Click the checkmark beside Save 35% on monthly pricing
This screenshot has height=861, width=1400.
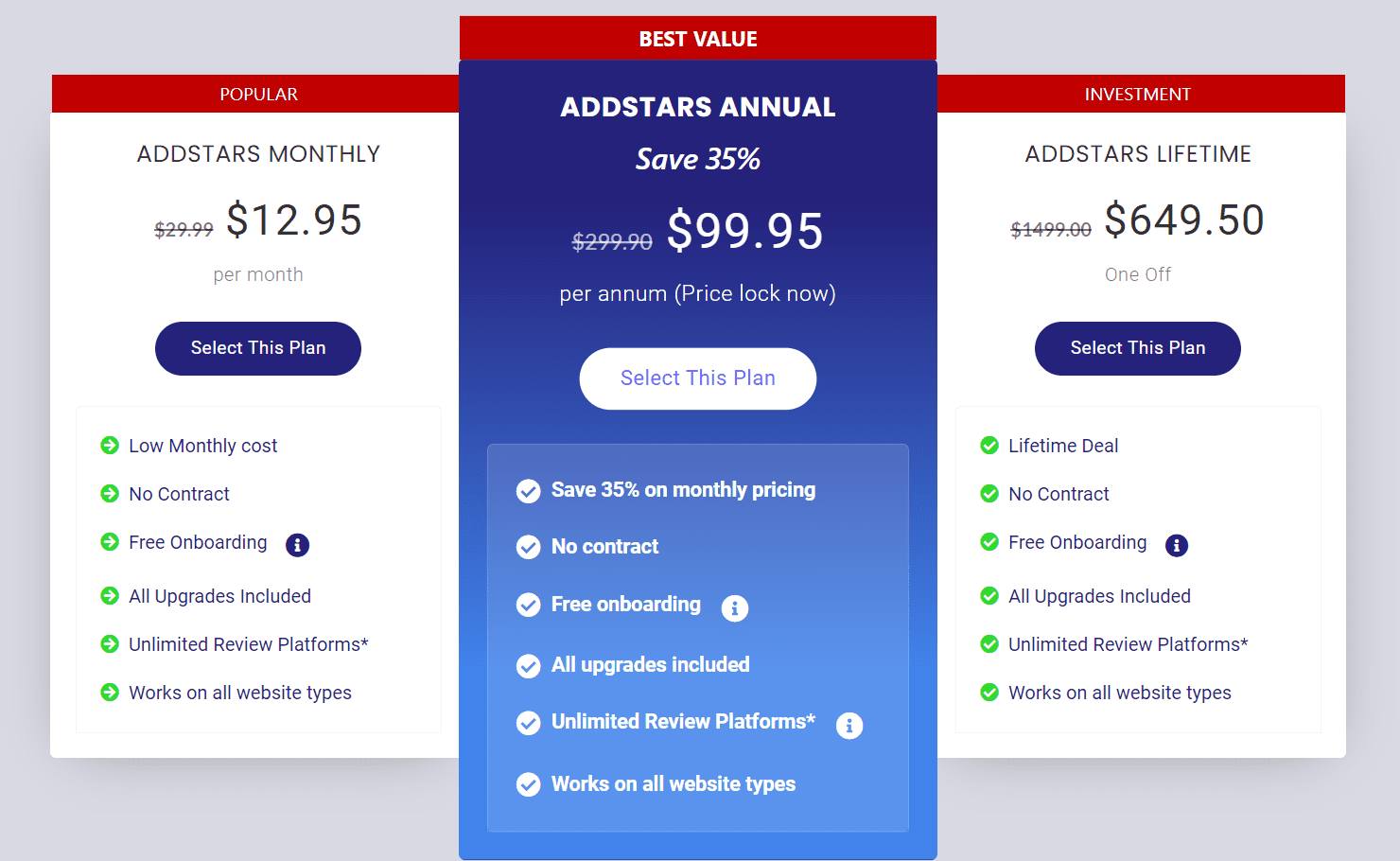(528, 491)
